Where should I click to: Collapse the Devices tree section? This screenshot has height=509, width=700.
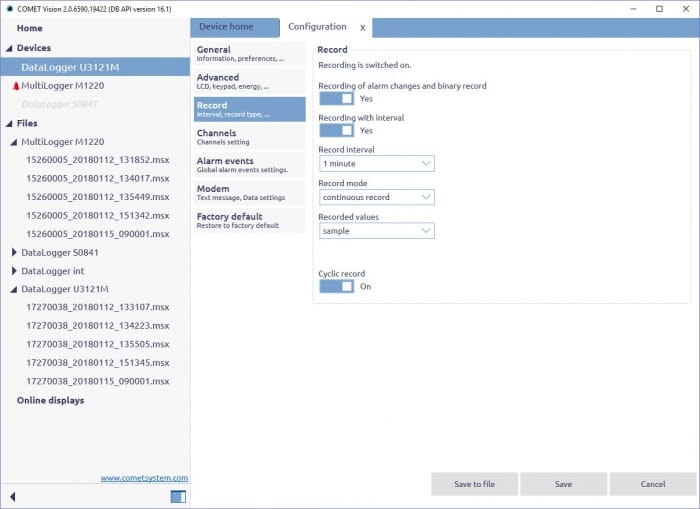(8, 48)
